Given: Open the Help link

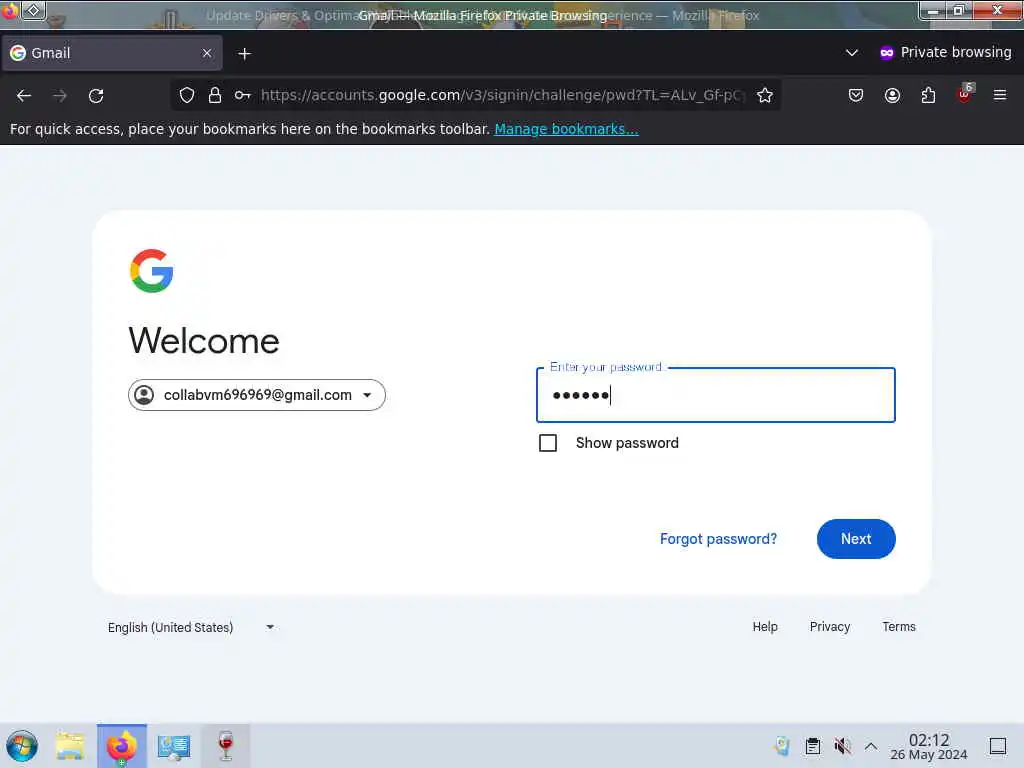Looking at the screenshot, I should tap(765, 627).
